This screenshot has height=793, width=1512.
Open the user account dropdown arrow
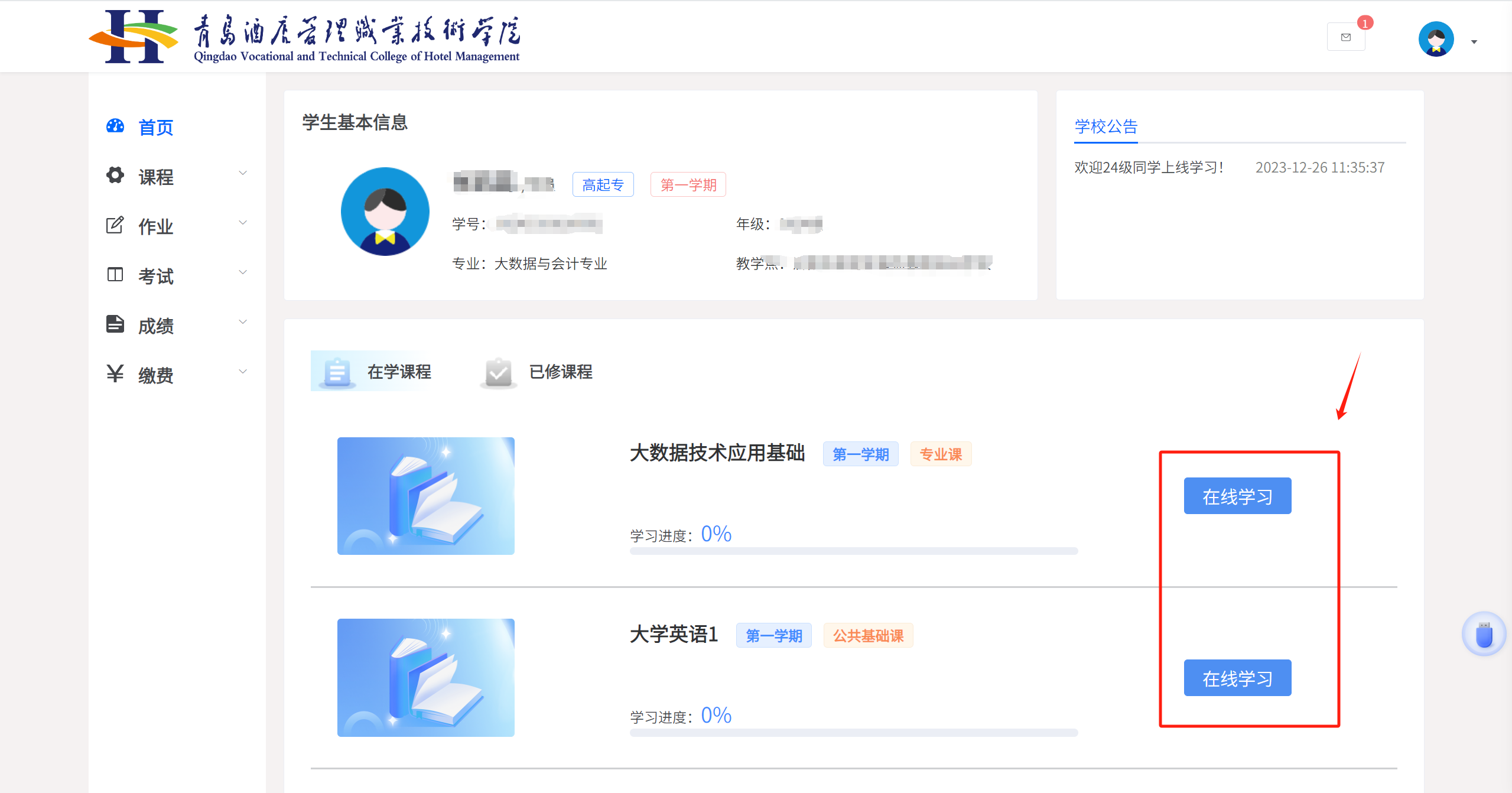[x=1474, y=42]
